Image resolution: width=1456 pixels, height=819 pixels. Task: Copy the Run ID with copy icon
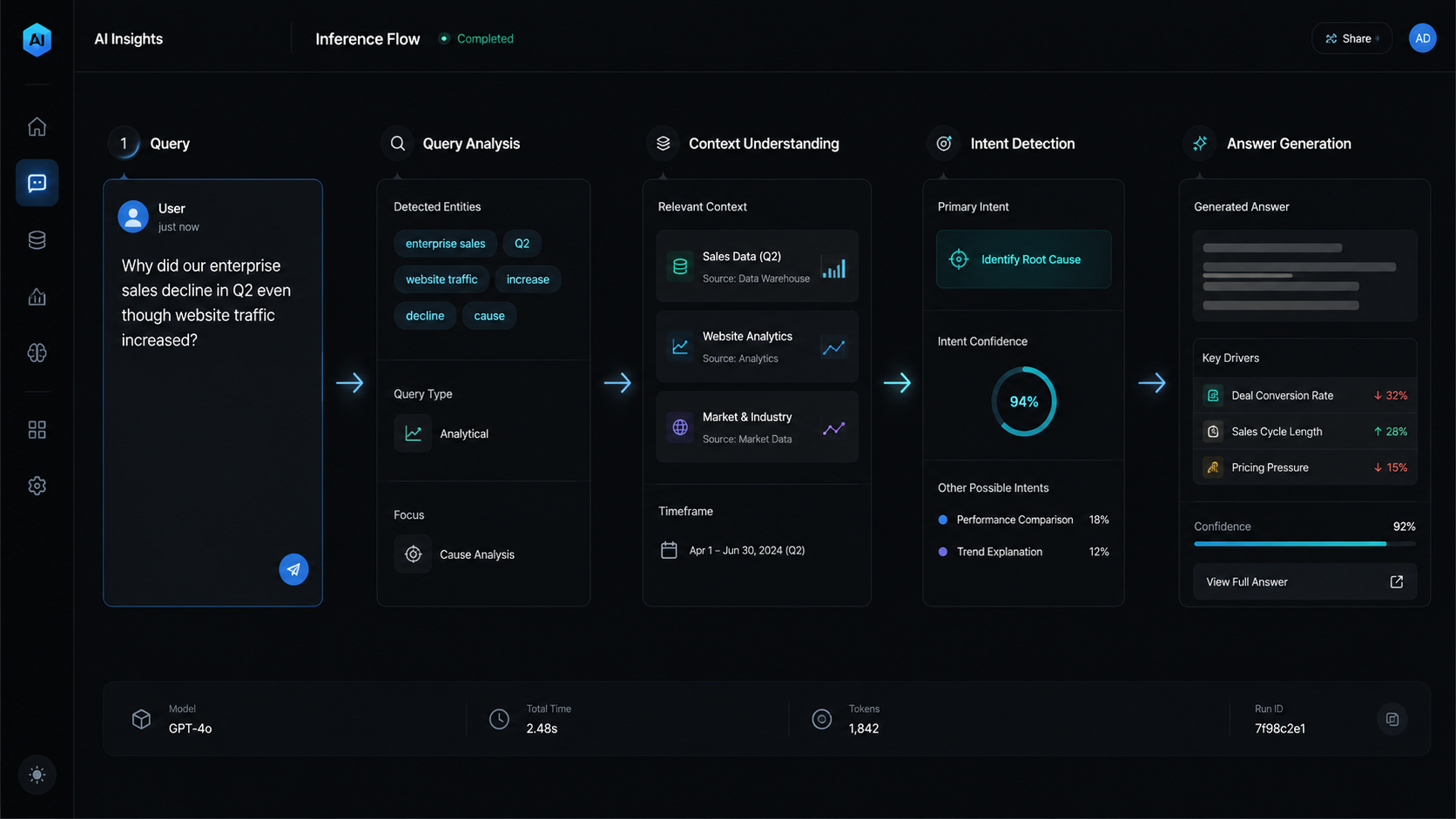pos(1392,719)
